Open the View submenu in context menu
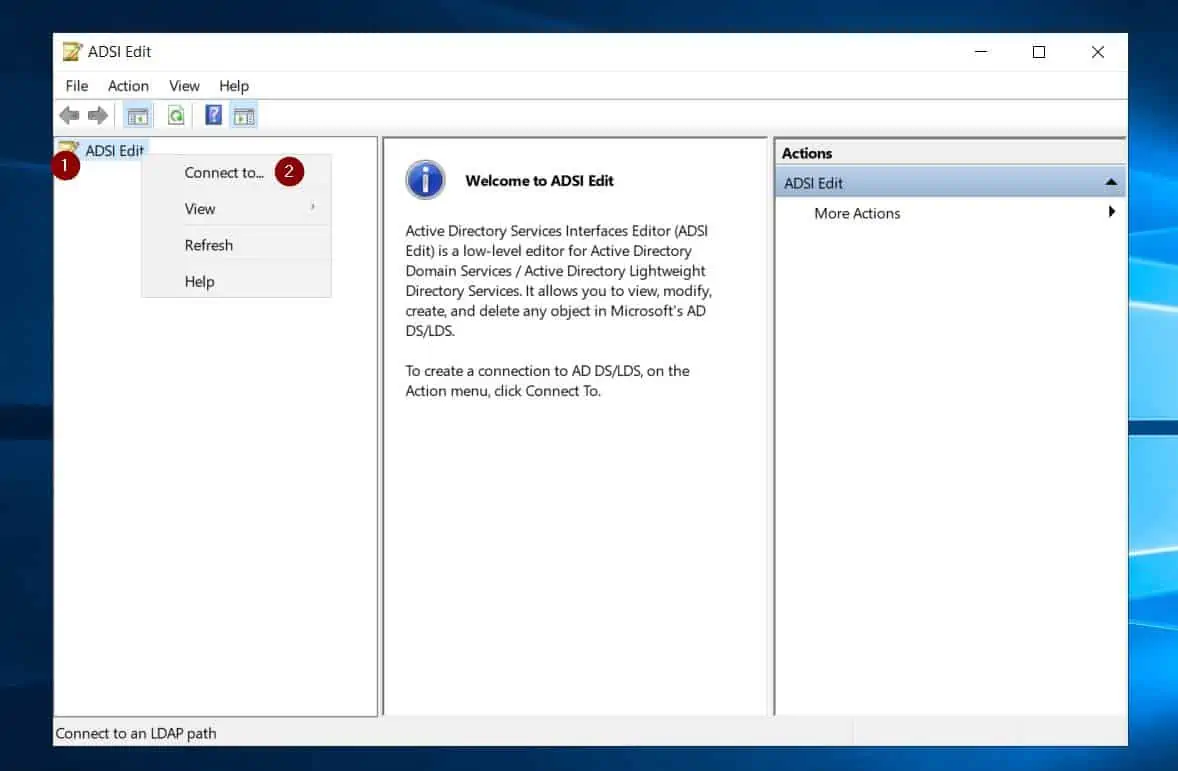Image resolution: width=1178 pixels, height=771 pixels. pos(236,209)
